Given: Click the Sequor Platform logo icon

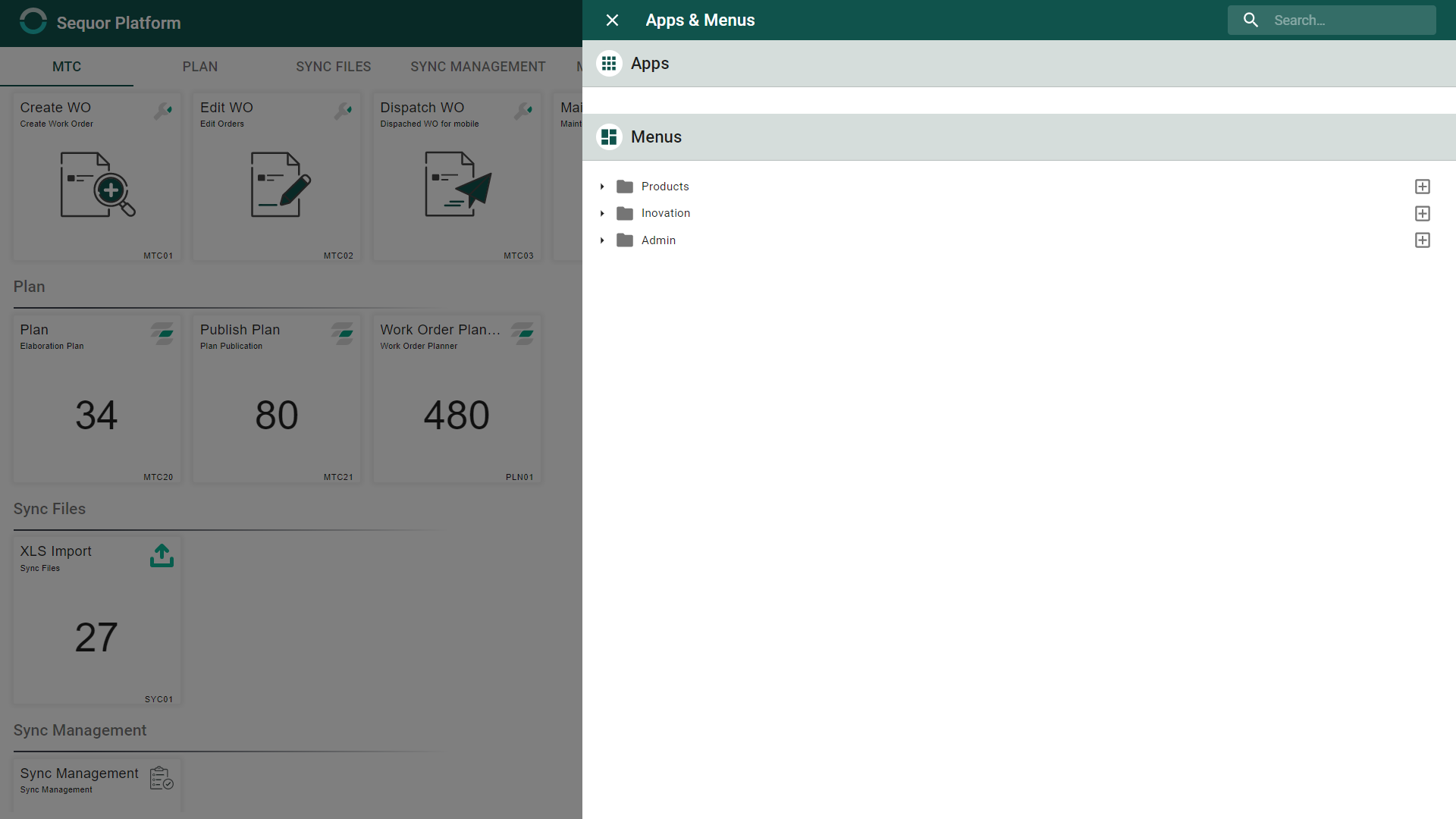Looking at the screenshot, I should pyautogui.click(x=33, y=21).
